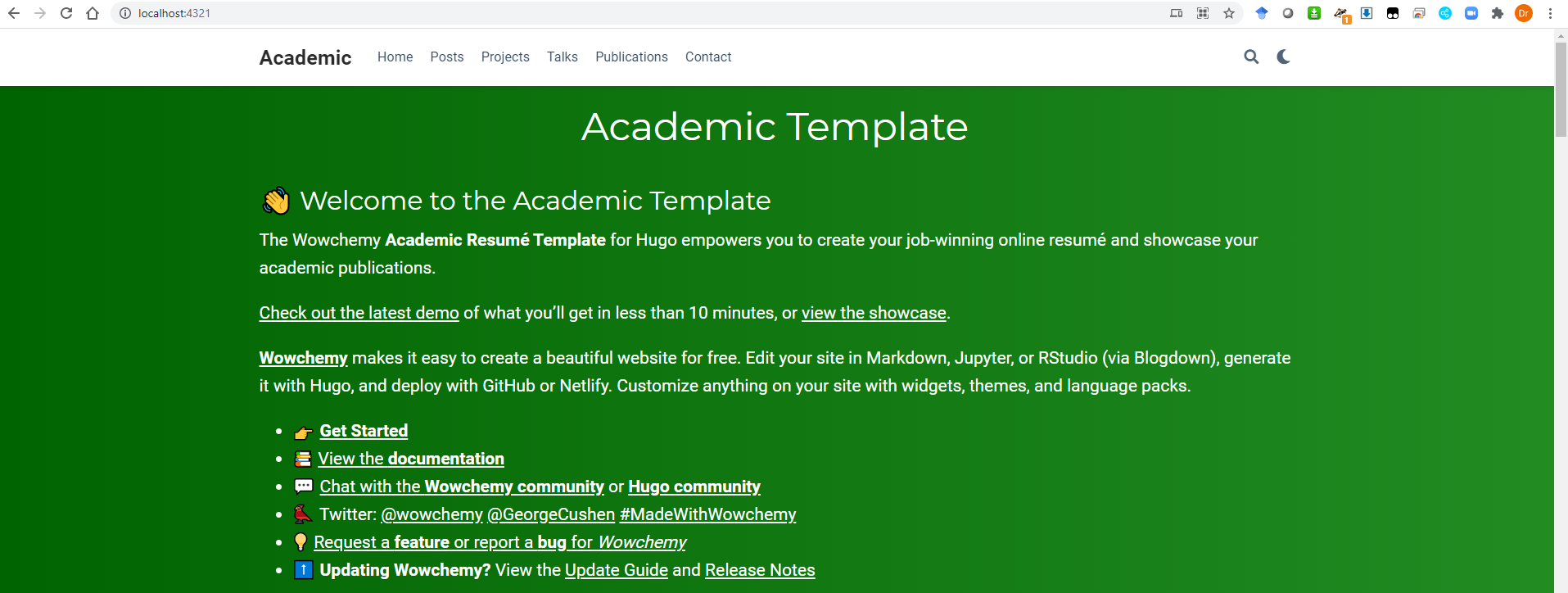Open the gray circle extension icon
Viewport: 1568px width, 593px height.
(1288, 13)
